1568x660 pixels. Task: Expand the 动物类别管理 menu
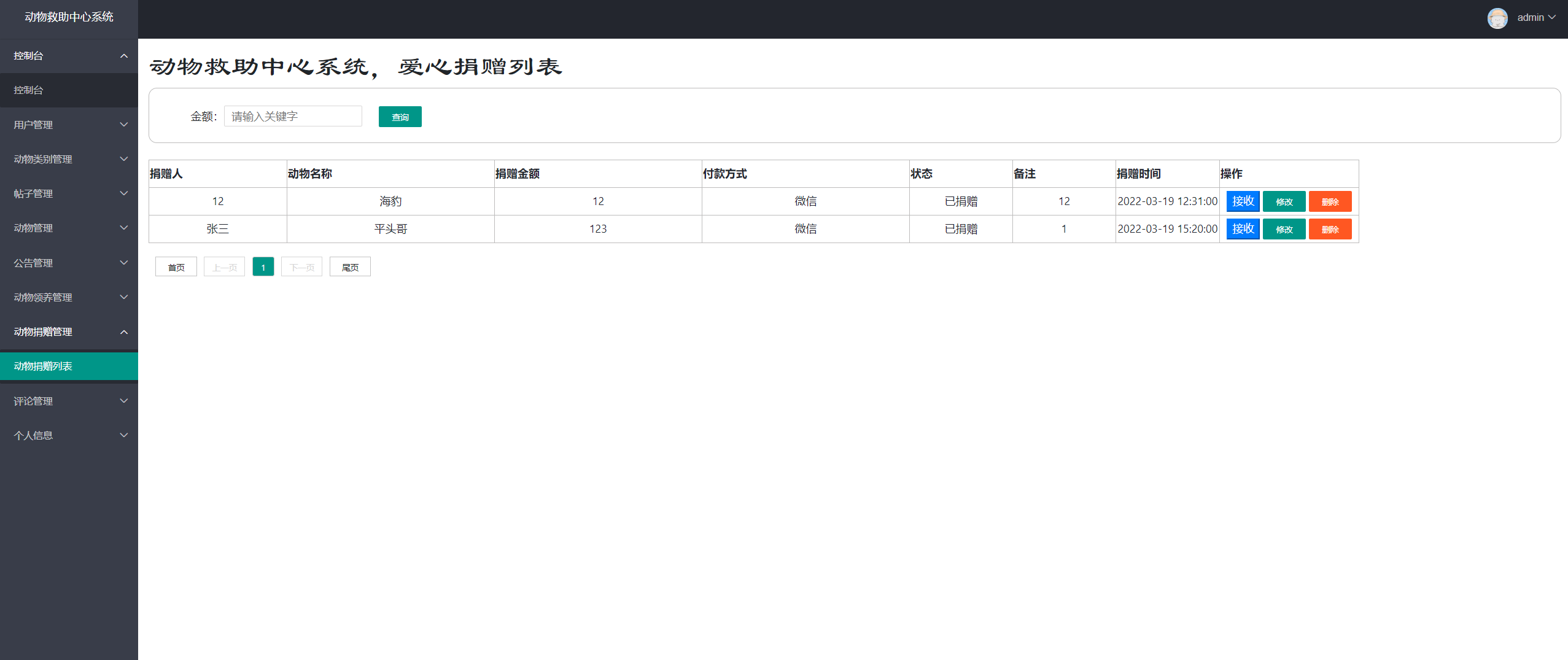coord(69,159)
